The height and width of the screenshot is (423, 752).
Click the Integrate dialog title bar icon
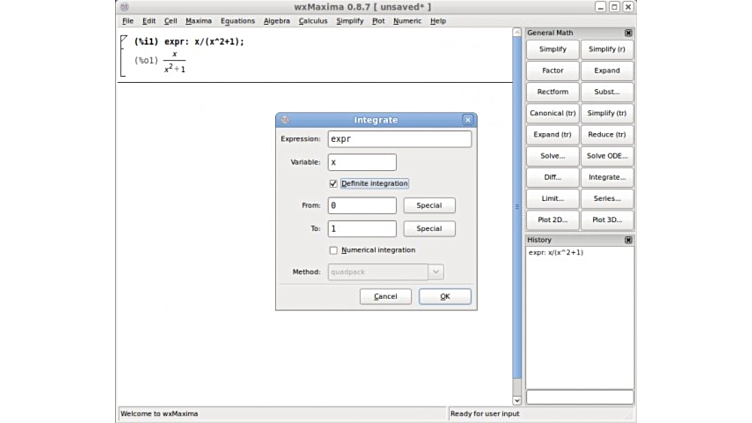pyautogui.click(x=285, y=120)
